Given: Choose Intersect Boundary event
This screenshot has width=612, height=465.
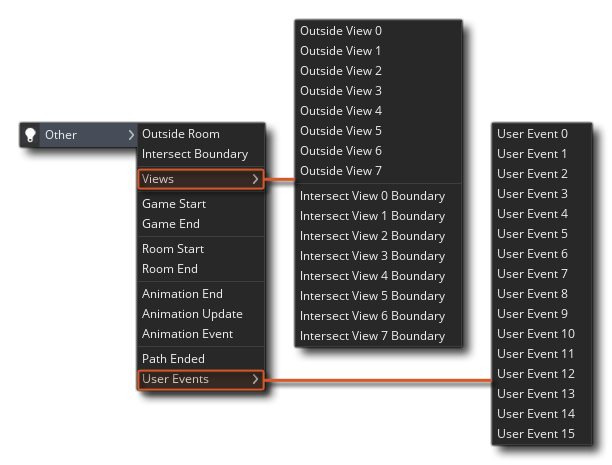Looking at the screenshot, I should [x=195, y=154].
